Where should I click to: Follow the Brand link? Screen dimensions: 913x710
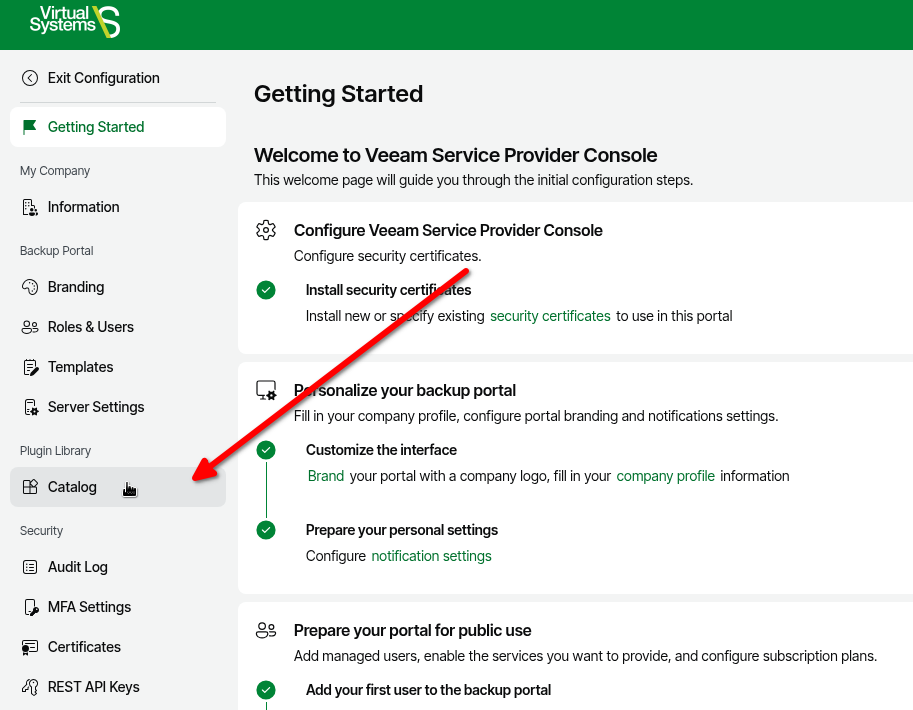(326, 476)
